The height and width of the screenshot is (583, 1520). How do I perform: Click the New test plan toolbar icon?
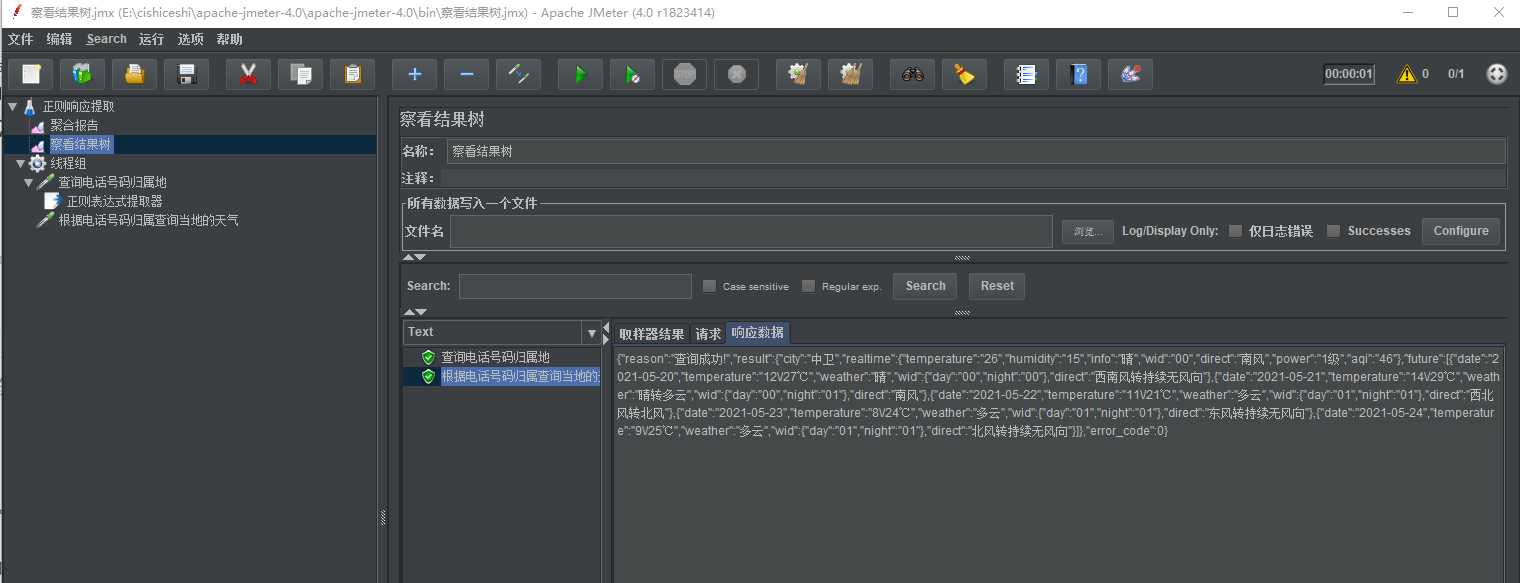(30, 74)
